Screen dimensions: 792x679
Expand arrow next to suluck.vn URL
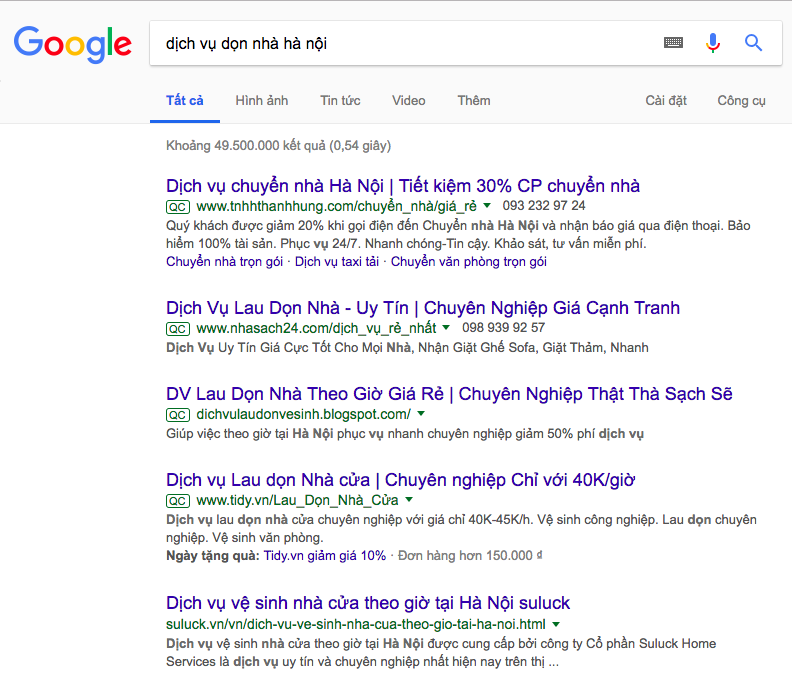[556, 624]
